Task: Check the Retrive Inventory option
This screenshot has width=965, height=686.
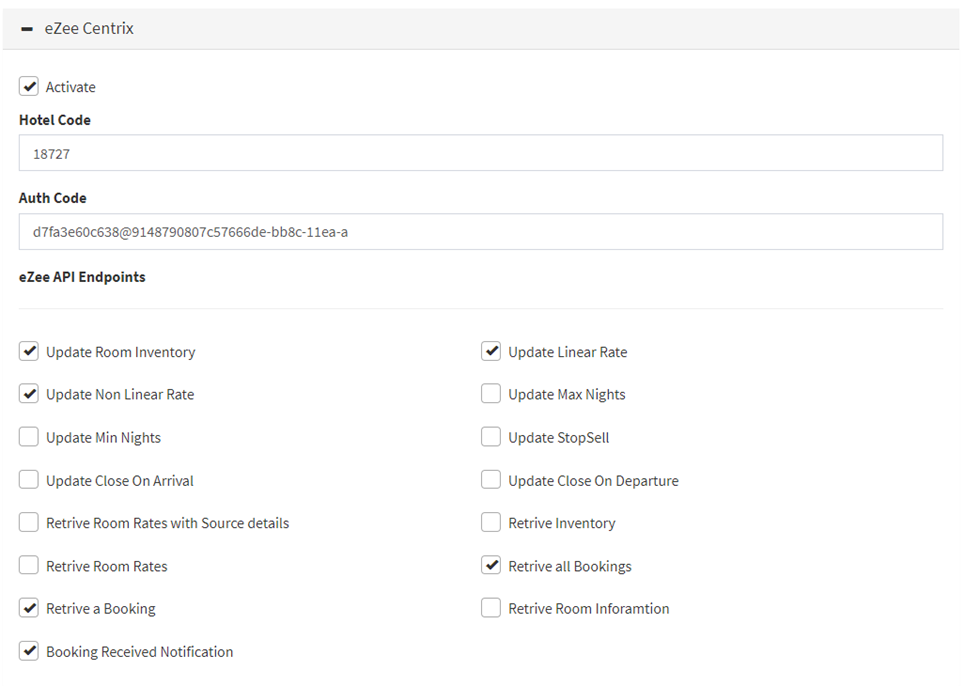Action: tap(491, 522)
